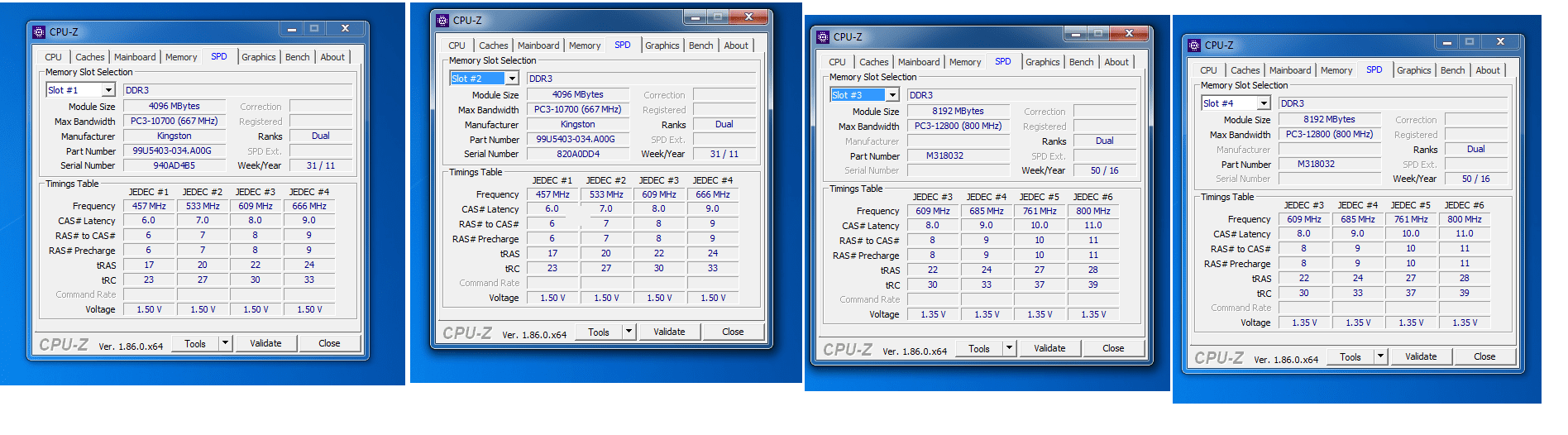The width and height of the screenshot is (1568, 435).
Task: Open the Slot #3 memory slot dropdown
Action: tap(892, 95)
